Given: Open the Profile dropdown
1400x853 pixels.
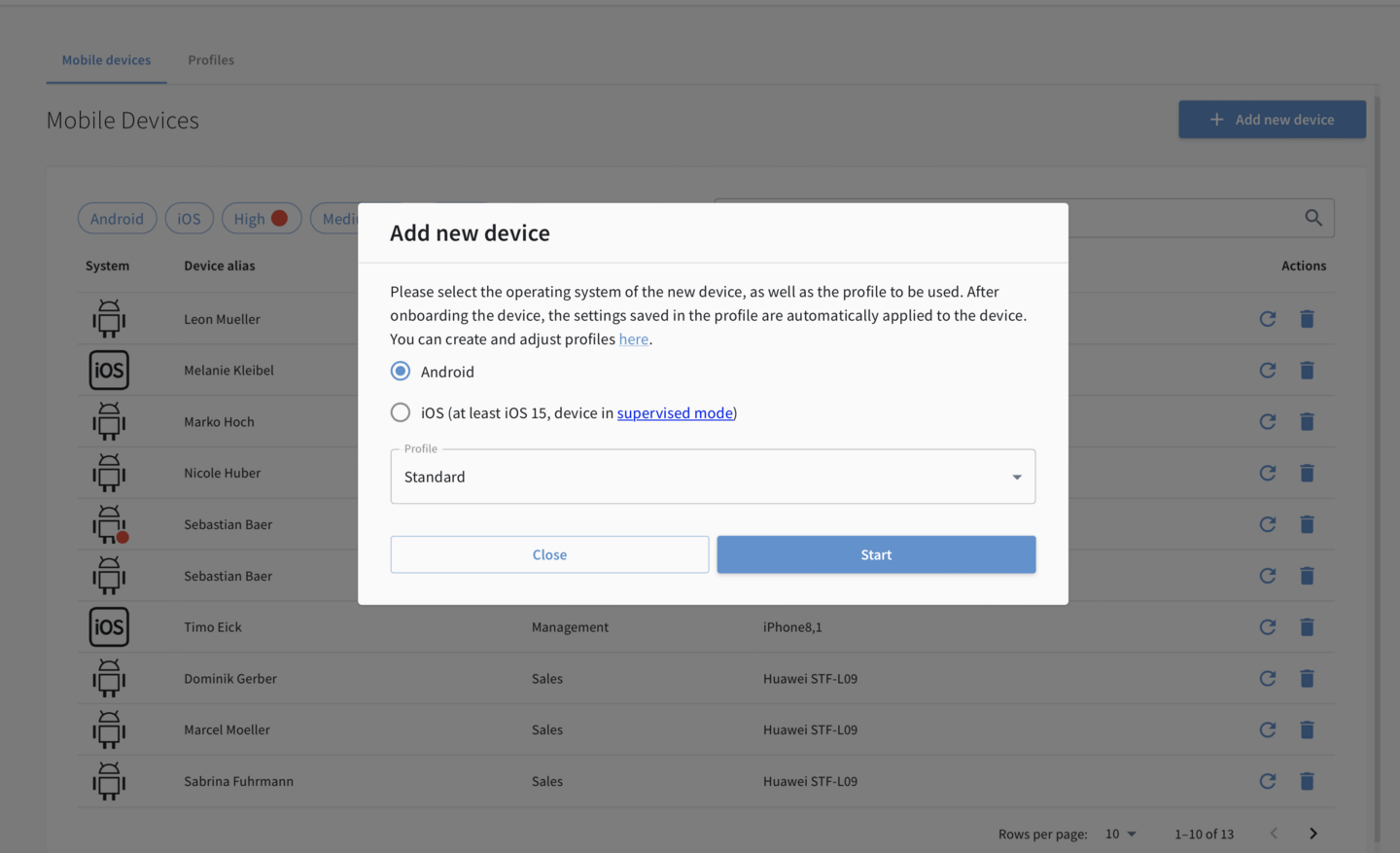Looking at the screenshot, I should tap(713, 477).
